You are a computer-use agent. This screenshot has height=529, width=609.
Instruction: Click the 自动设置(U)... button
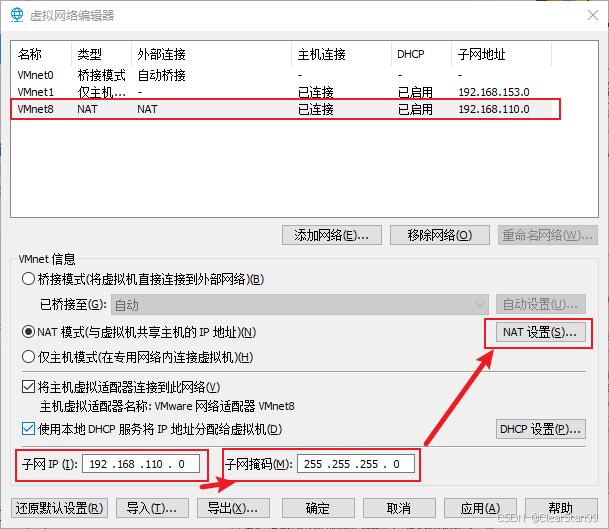(x=541, y=304)
